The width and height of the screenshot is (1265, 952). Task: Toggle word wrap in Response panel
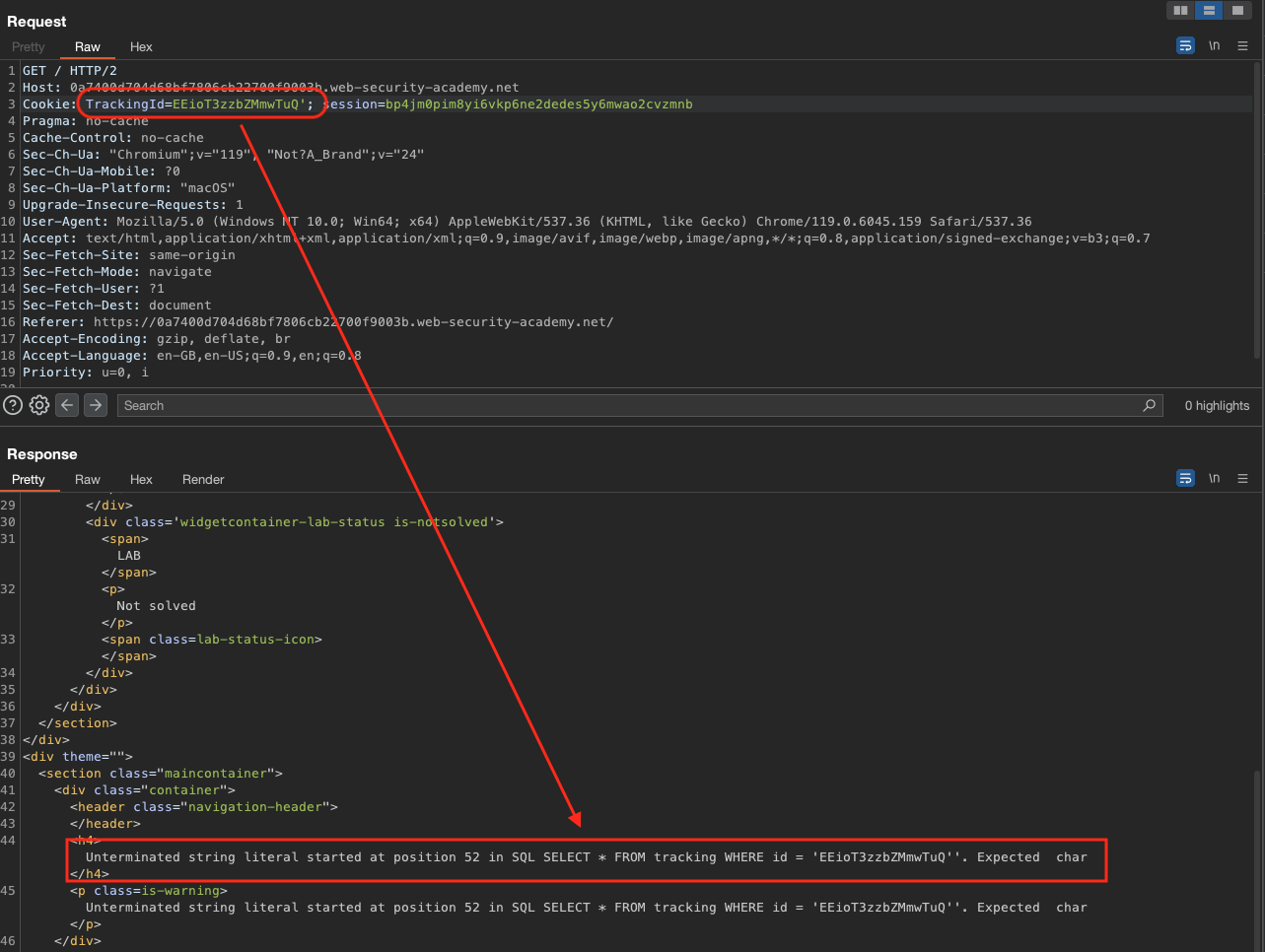point(1185,479)
